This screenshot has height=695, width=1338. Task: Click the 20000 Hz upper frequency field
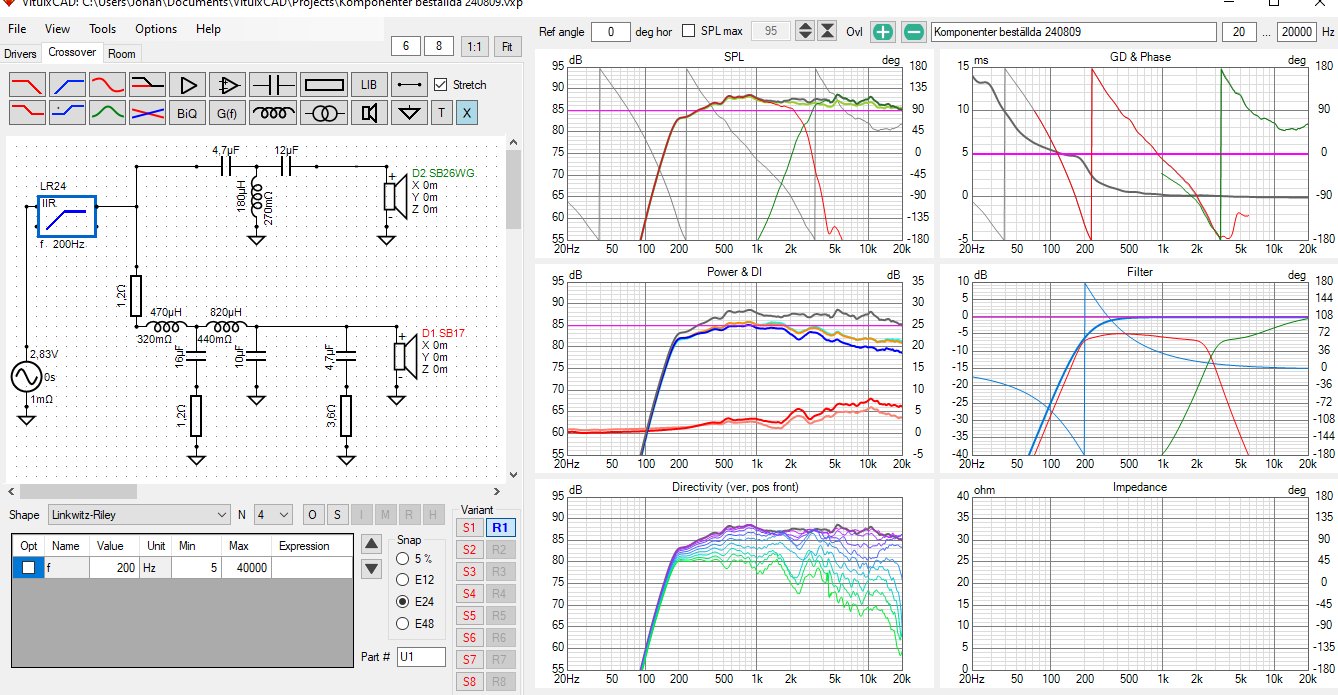[x=1297, y=32]
